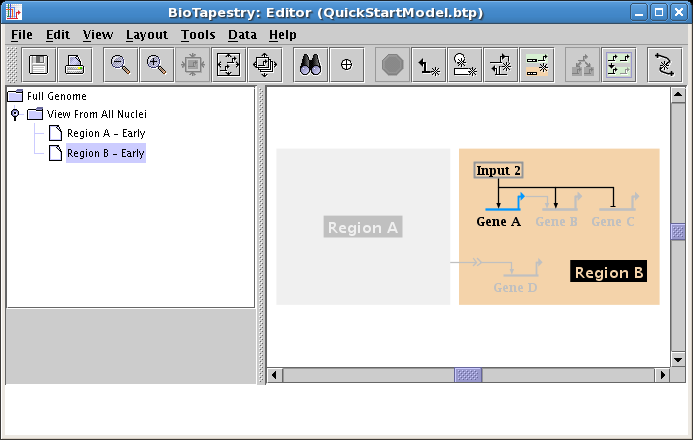The image size is (693, 440).
Task: Click the Zoom to Full Model icon
Action: coord(228,64)
